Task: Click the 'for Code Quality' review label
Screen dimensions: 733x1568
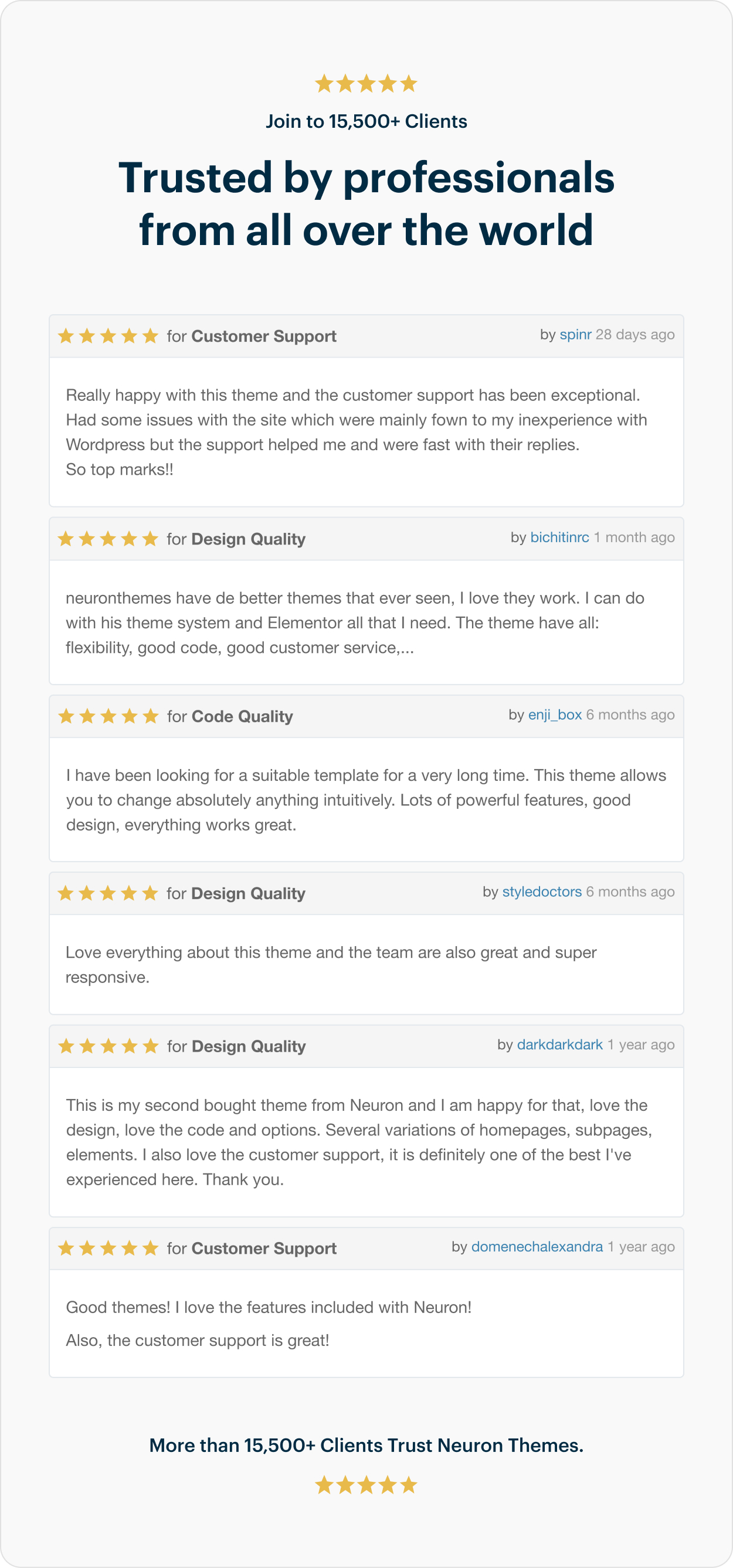Action: [x=230, y=716]
